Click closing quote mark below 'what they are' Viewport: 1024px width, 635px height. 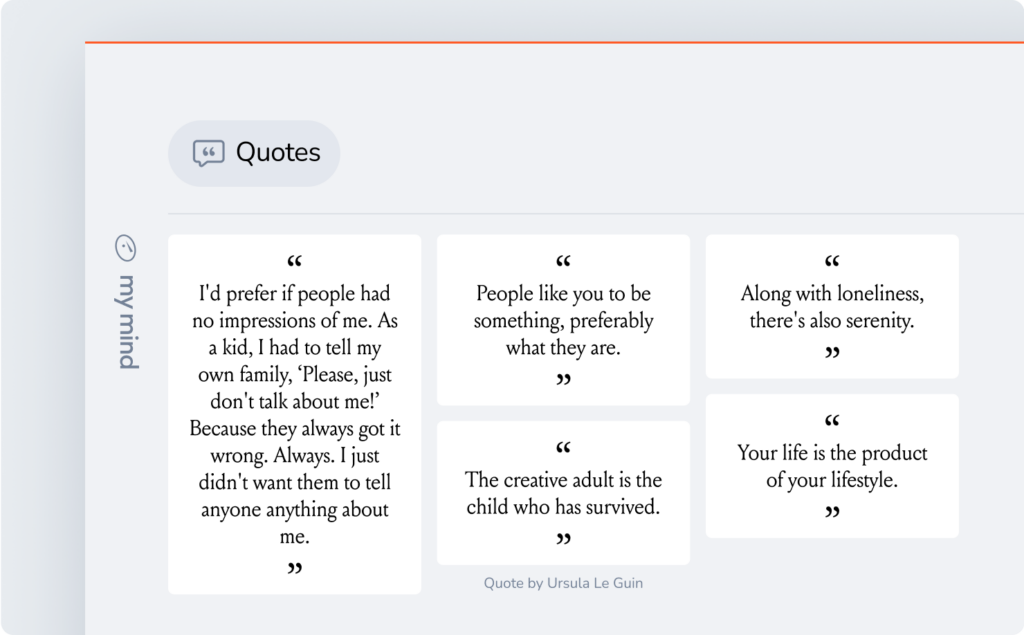[563, 380]
